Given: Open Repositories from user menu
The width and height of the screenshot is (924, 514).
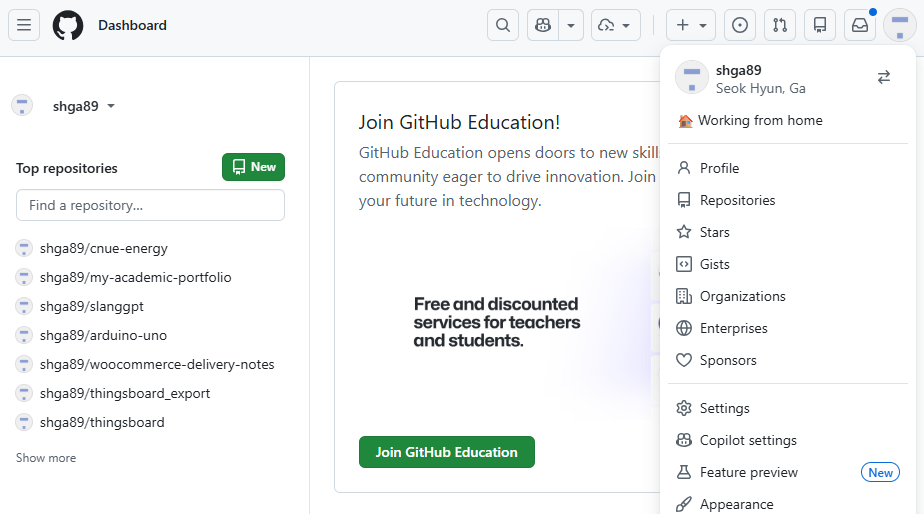Looking at the screenshot, I should point(787,200).
